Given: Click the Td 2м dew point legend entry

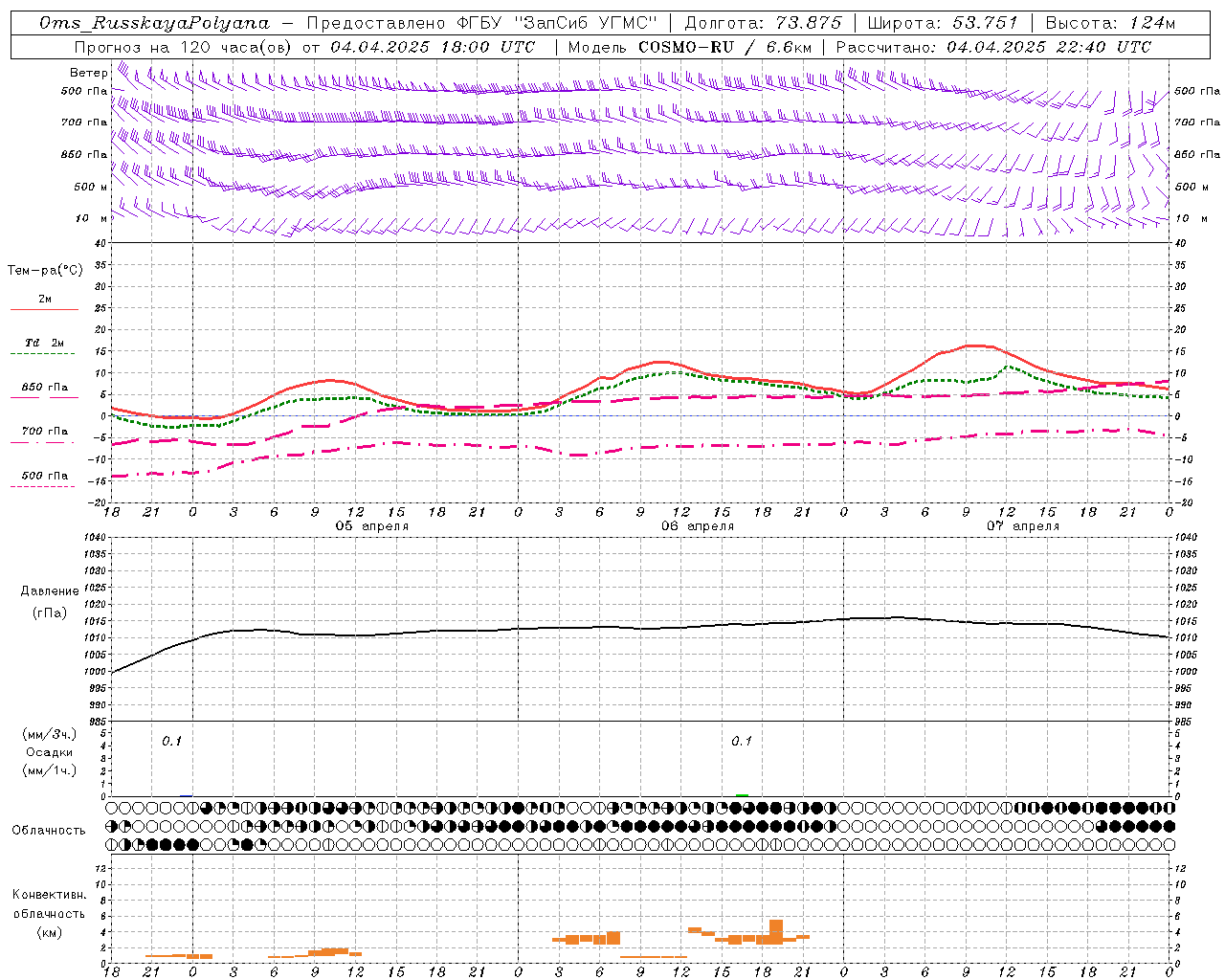Looking at the screenshot, I should (x=44, y=343).
